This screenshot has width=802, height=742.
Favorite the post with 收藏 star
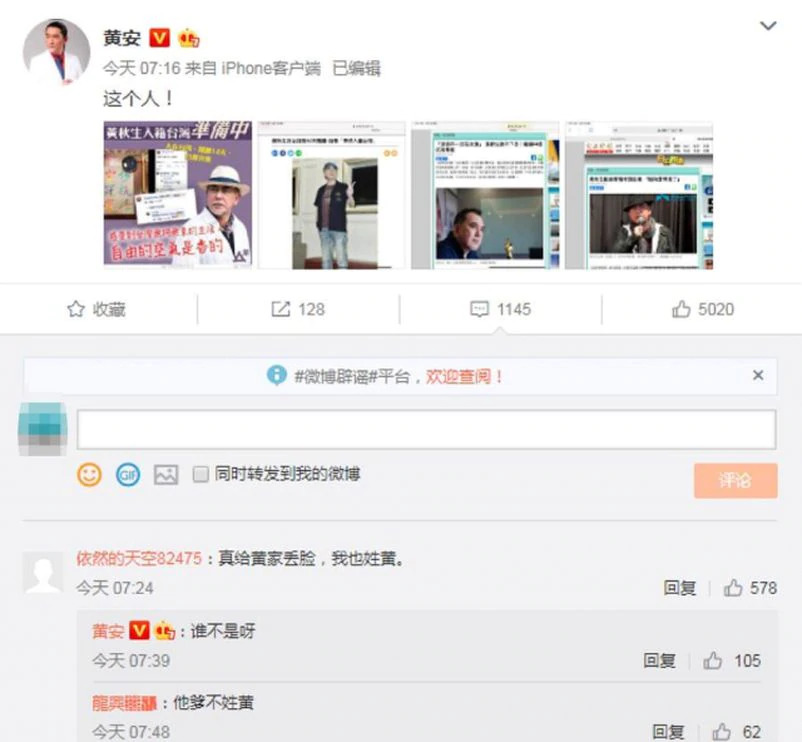96,310
